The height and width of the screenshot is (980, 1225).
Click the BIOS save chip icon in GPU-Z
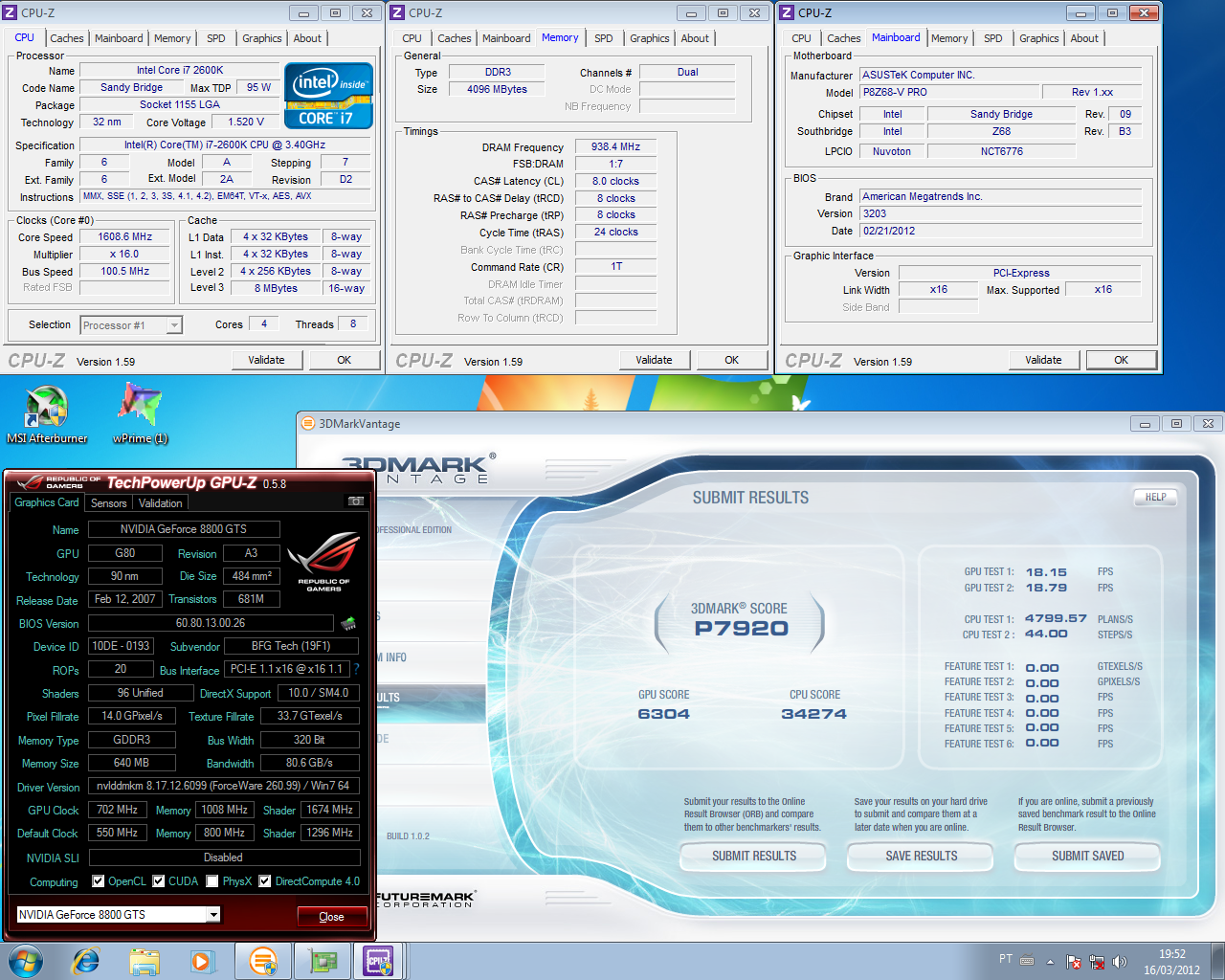(x=348, y=623)
